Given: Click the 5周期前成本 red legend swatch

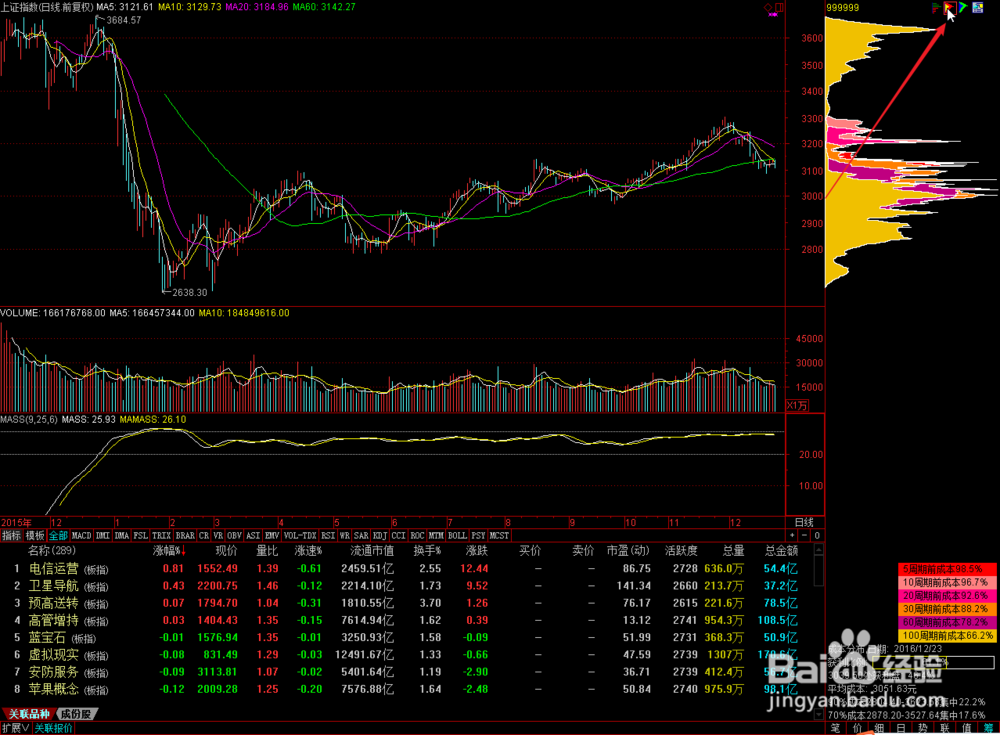Looking at the screenshot, I should click(947, 569).
